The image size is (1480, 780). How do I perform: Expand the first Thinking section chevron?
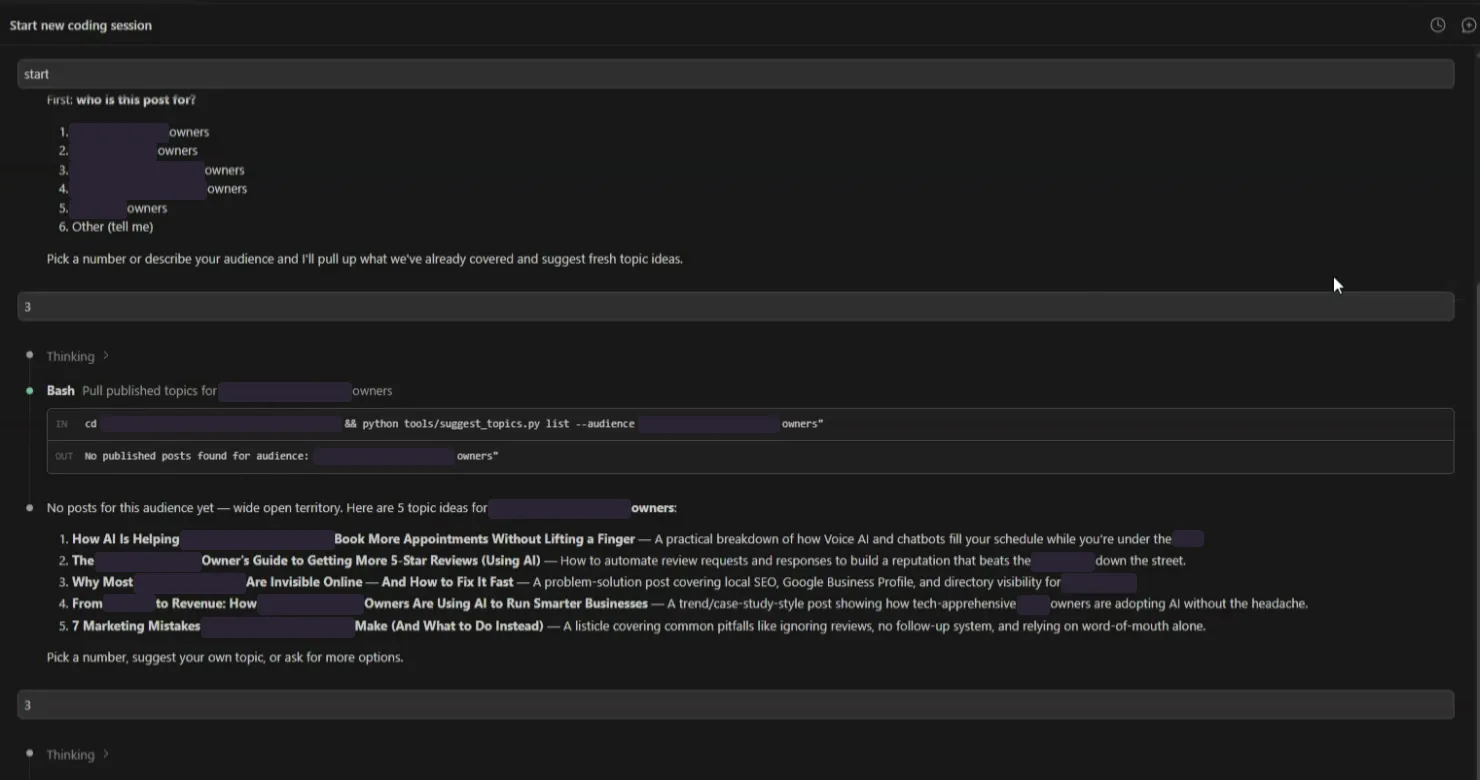[105, 356]
